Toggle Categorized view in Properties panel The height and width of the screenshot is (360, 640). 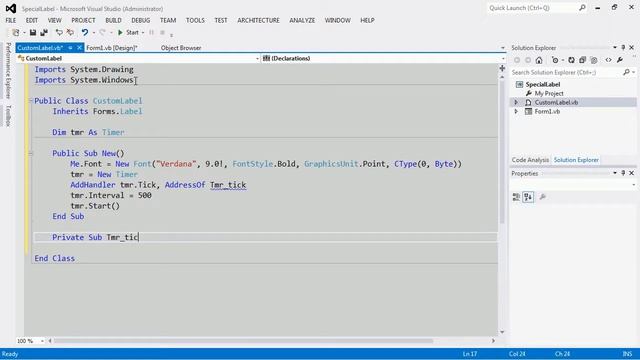click(516, 197)
